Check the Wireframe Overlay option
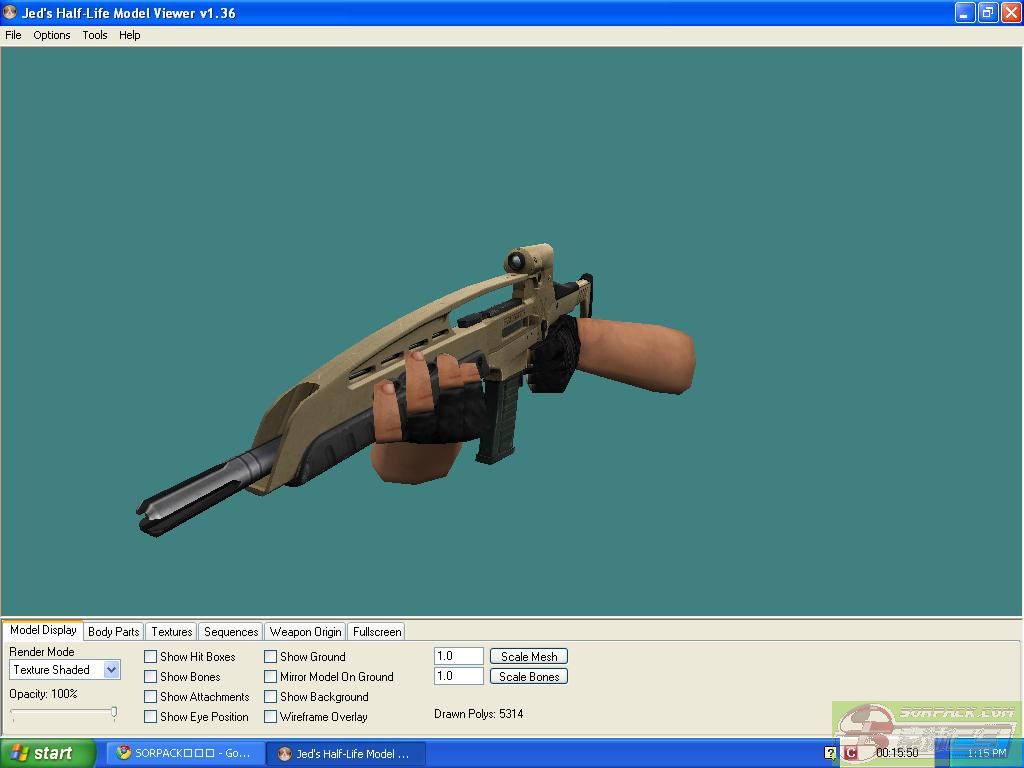Viewport: 1024px width, 768px height. [x=271, y=717]
